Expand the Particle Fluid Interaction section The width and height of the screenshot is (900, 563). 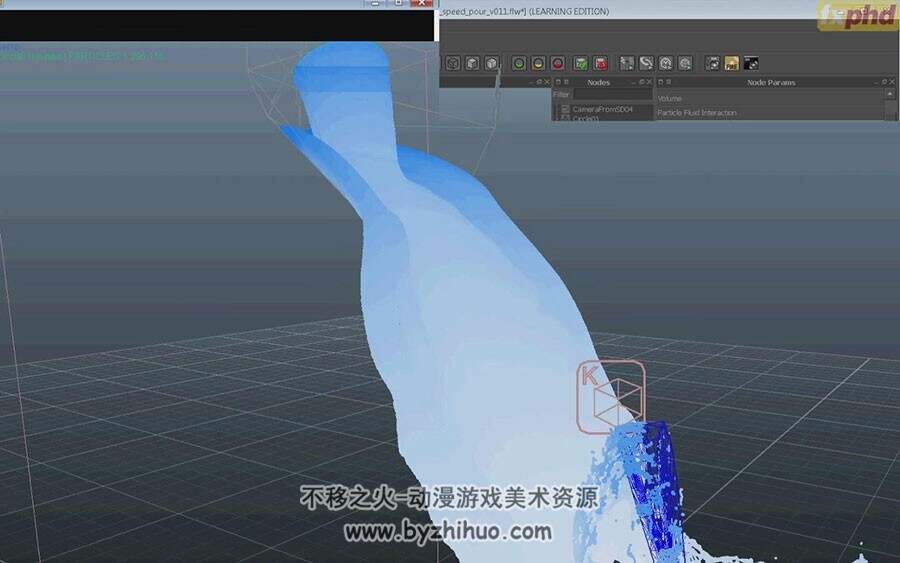697,113
